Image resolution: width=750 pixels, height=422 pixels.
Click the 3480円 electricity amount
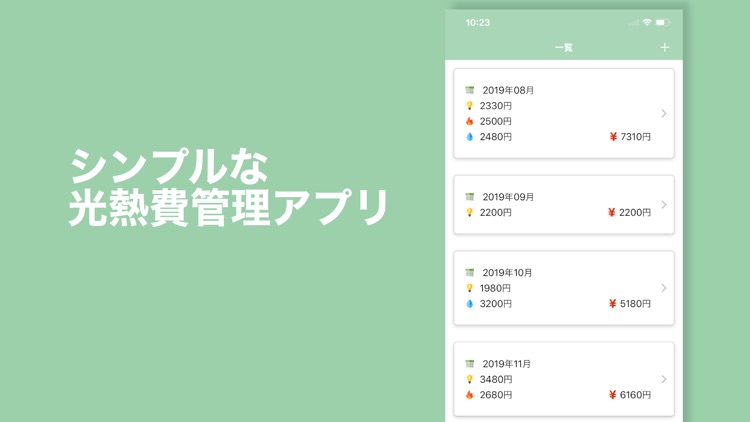tap(496, 379)
